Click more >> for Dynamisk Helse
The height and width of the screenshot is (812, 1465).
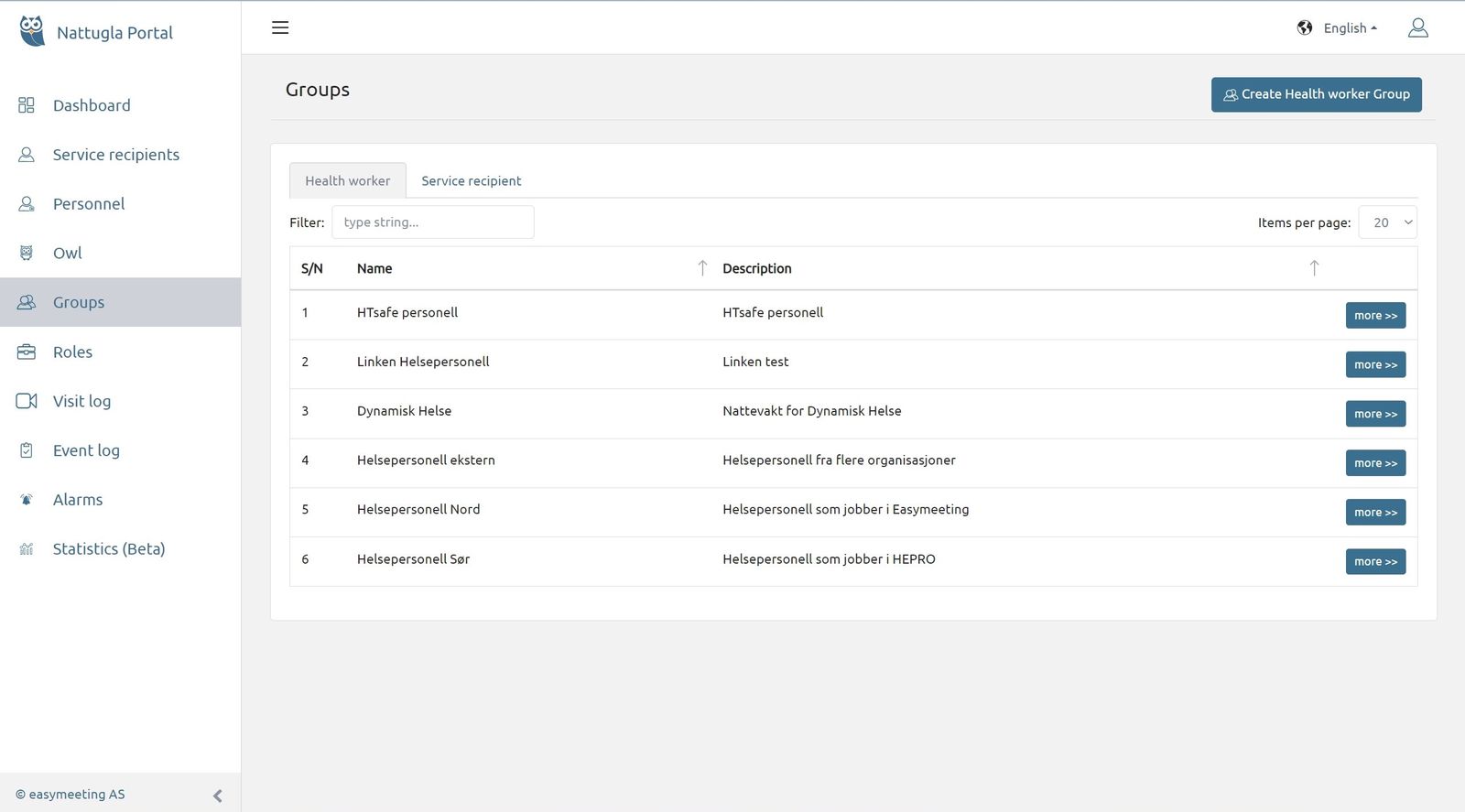[x=1375, y=414]
